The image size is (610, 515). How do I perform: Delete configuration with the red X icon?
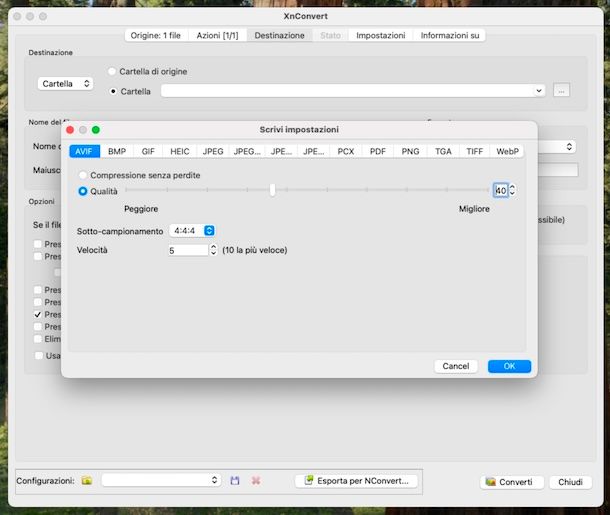pyautogui.click(x=256, y=480)
